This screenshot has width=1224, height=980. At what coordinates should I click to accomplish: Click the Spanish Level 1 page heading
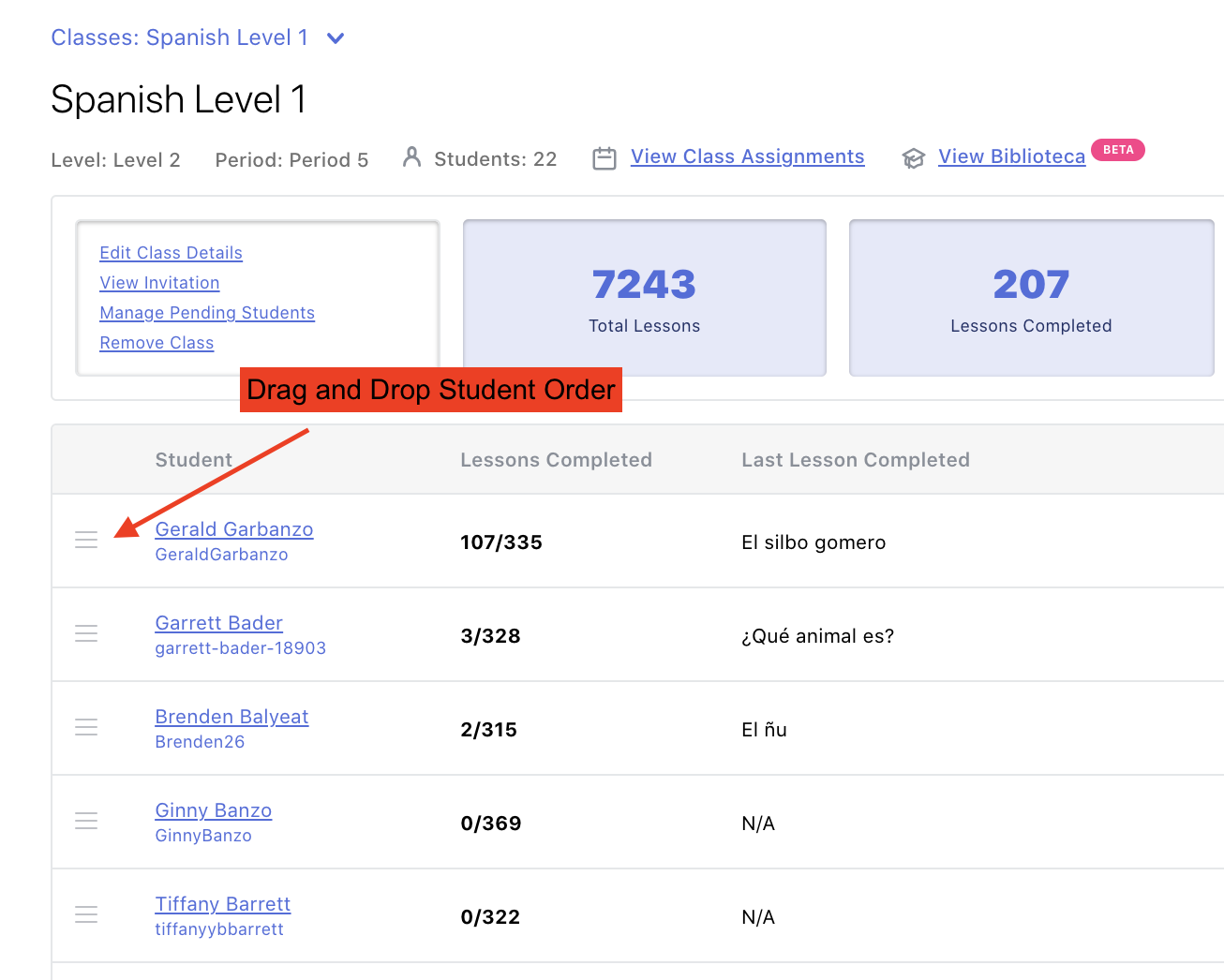click(178, 99)
